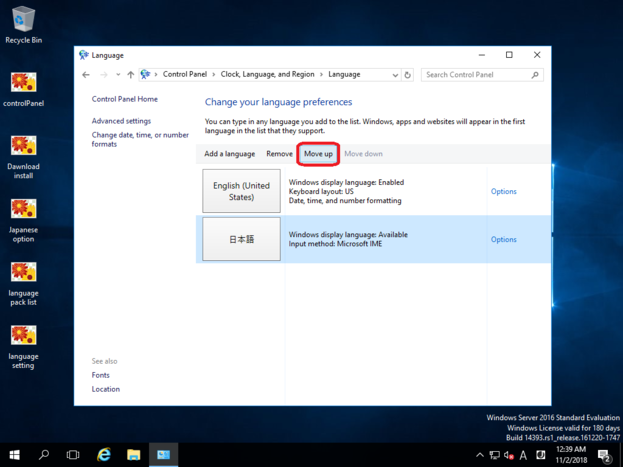Select the Japanese option desktop icon

23,220
